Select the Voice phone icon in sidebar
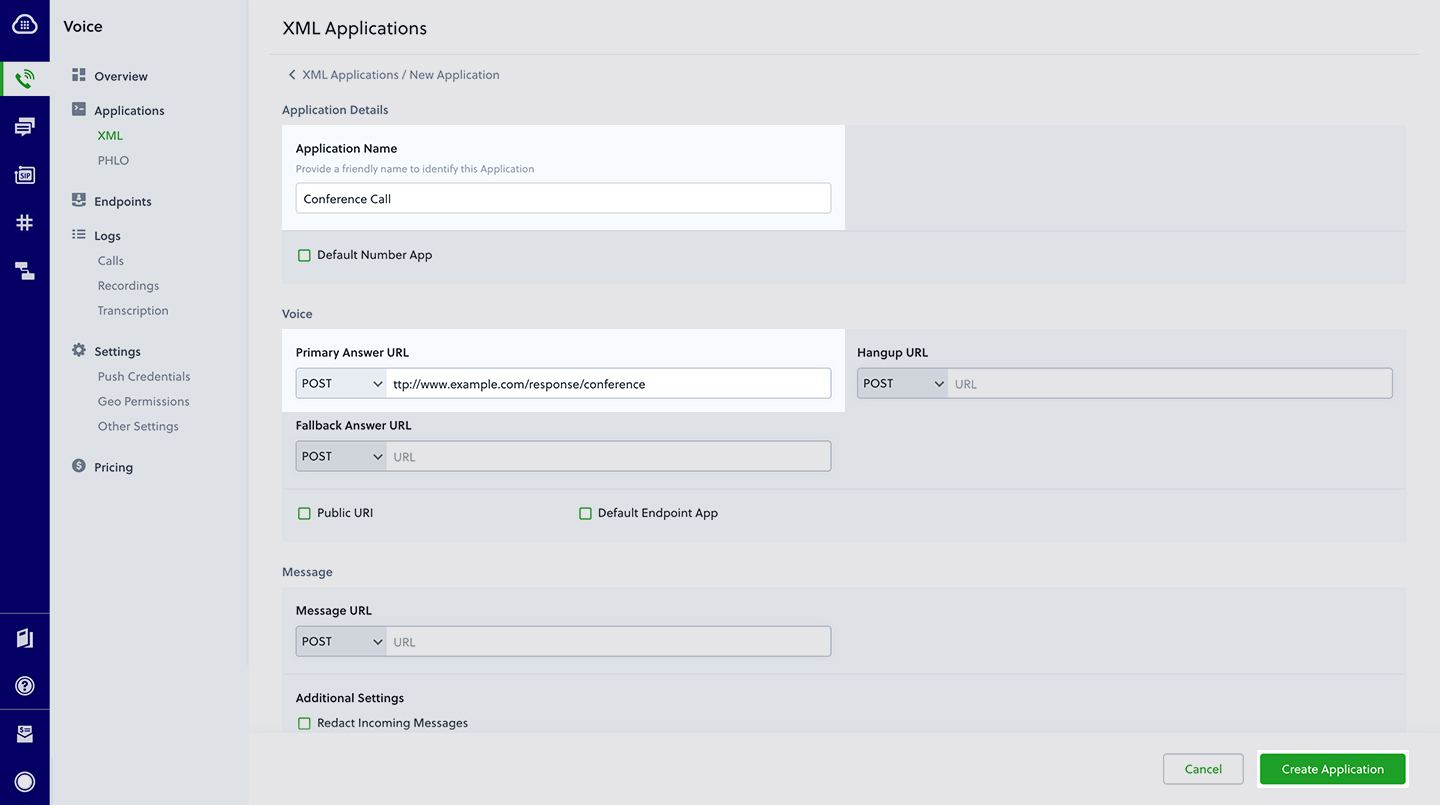Viewport: 1440px width, 805px height. [x=25, y=76]
